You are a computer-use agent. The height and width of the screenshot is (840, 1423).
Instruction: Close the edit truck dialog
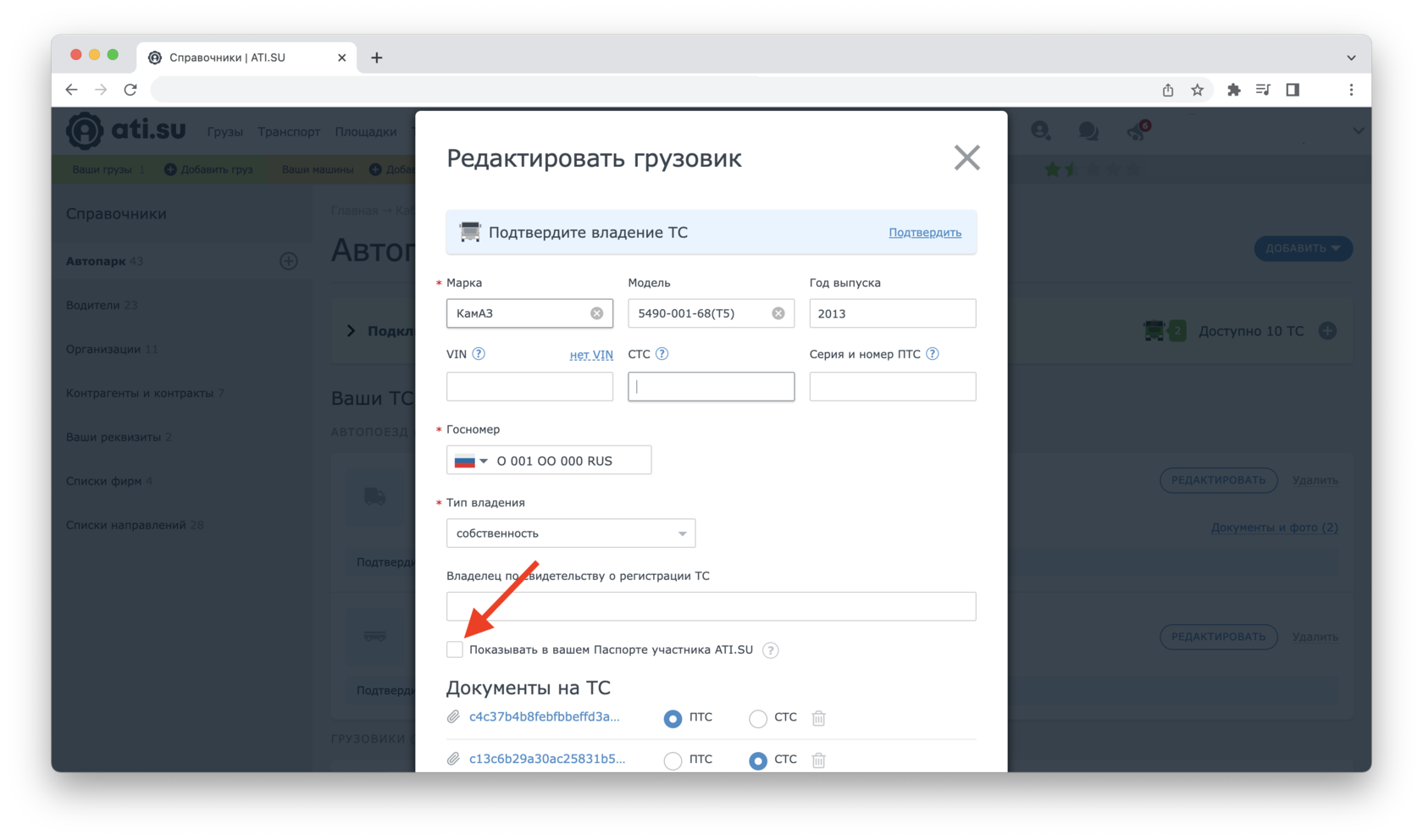pos(966,157)
